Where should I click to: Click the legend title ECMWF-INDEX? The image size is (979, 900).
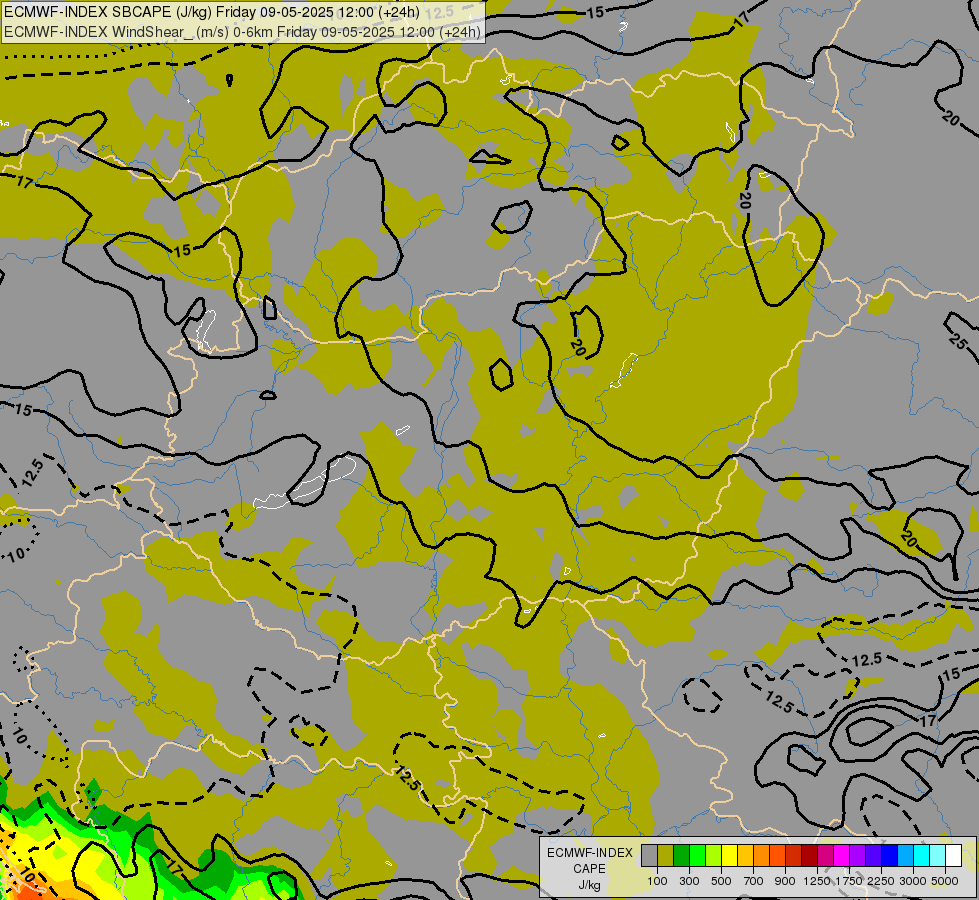point(590,853)
